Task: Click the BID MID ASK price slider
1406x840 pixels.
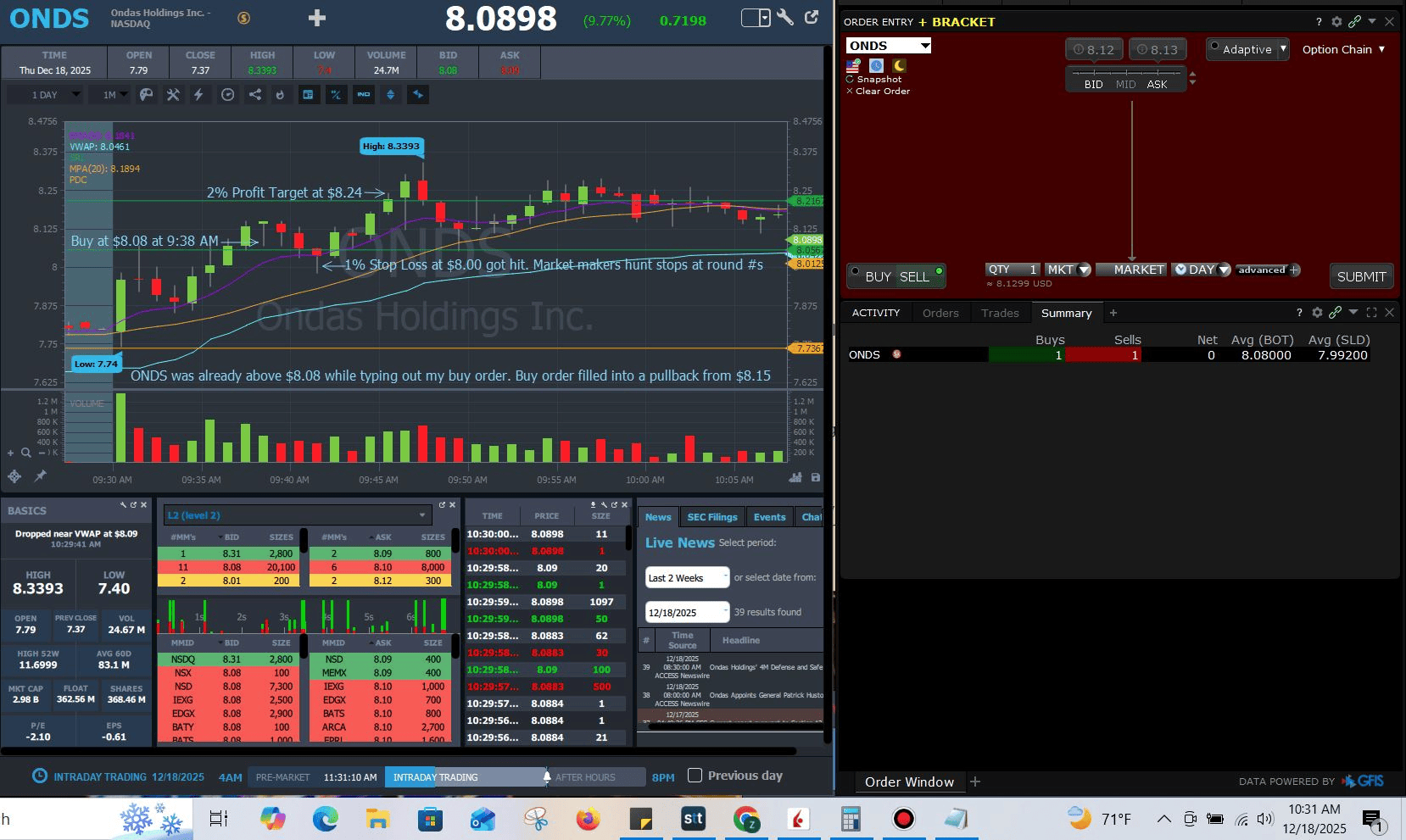Action: pyautogui.click(x=1125, y=79)
